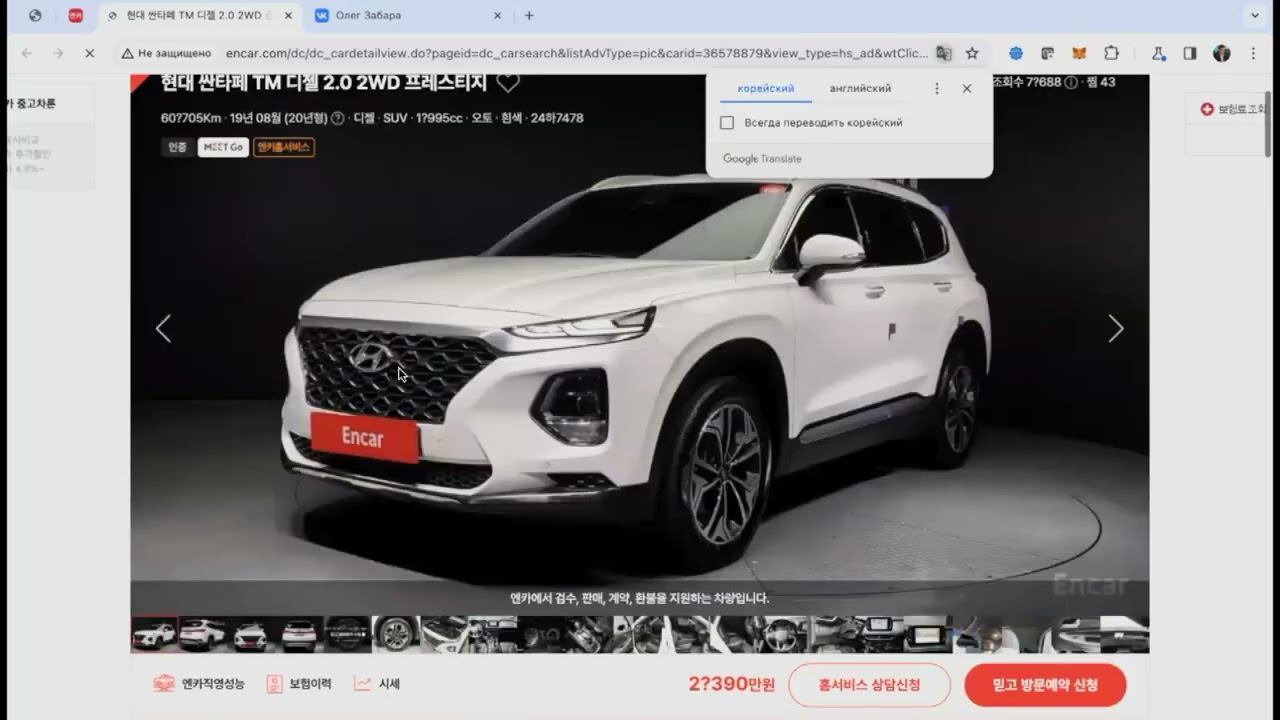Select the wheel close-up thumbnail
Viewport: 1280px width, 720px height.
[x=396, y=635]
